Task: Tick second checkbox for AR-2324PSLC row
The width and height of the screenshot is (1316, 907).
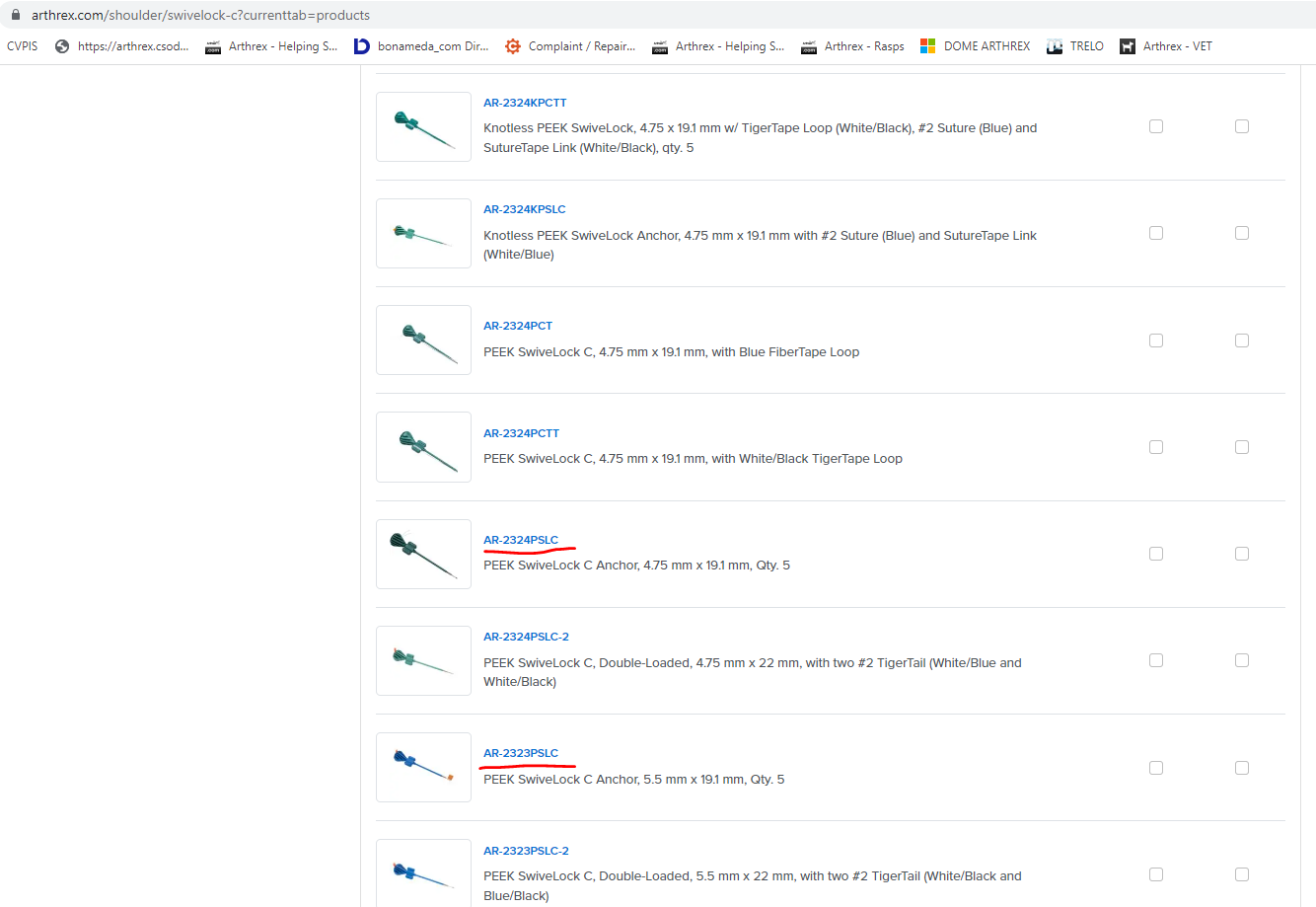Action: point(1242,554)
